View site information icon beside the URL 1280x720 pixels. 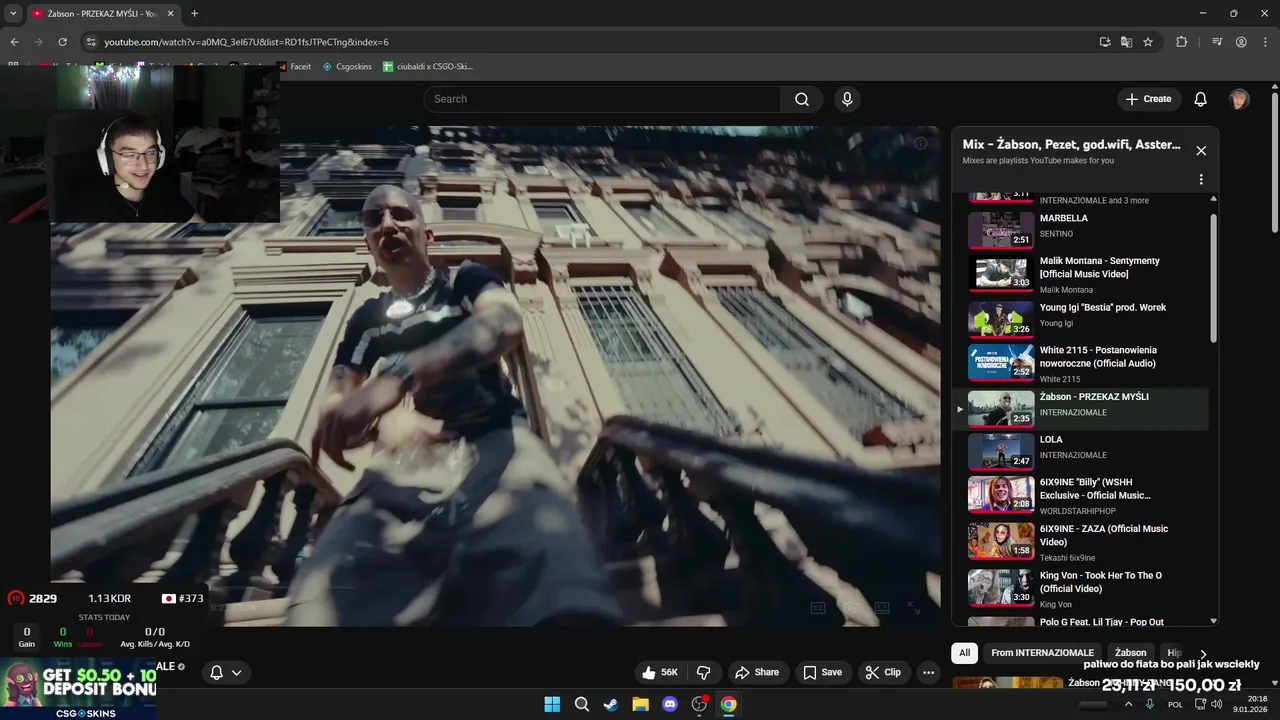[x=91, y=42]
